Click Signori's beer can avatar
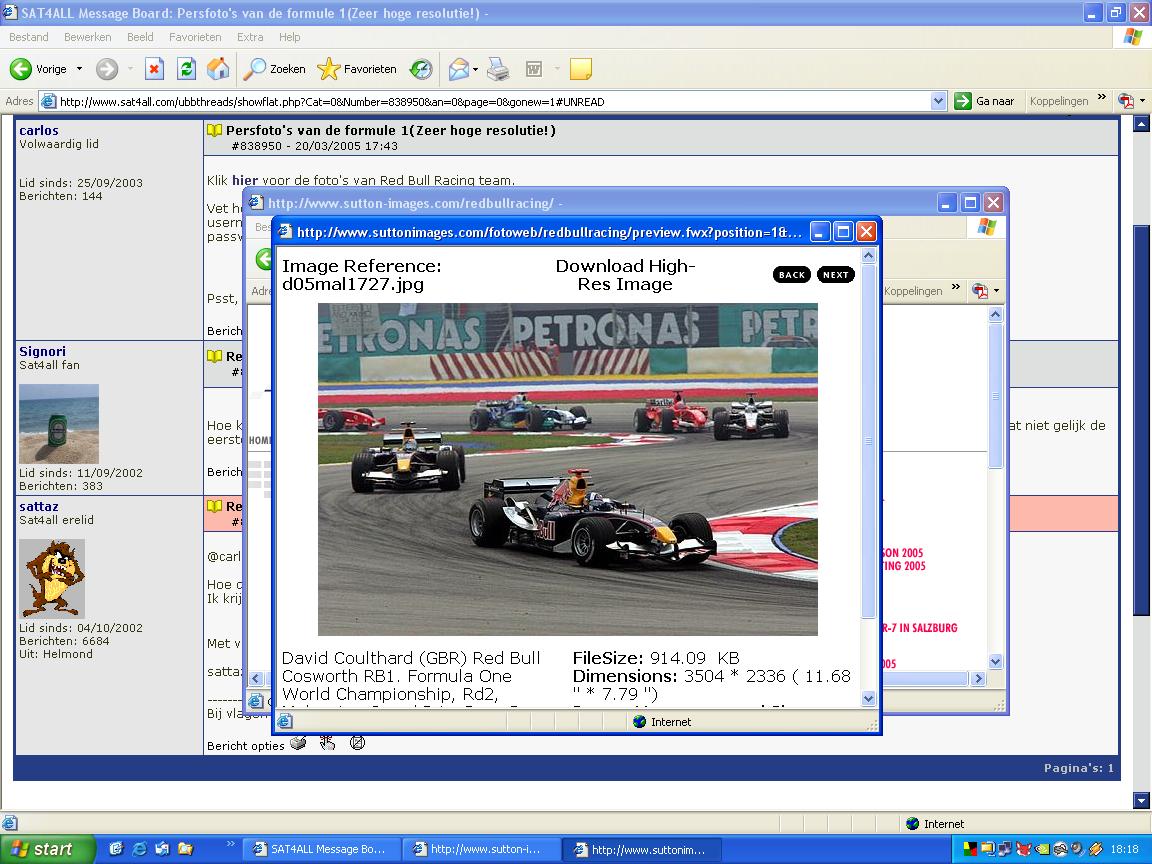Image resolution: width=1152 pixels, height=864 pixels. (59, 423)
